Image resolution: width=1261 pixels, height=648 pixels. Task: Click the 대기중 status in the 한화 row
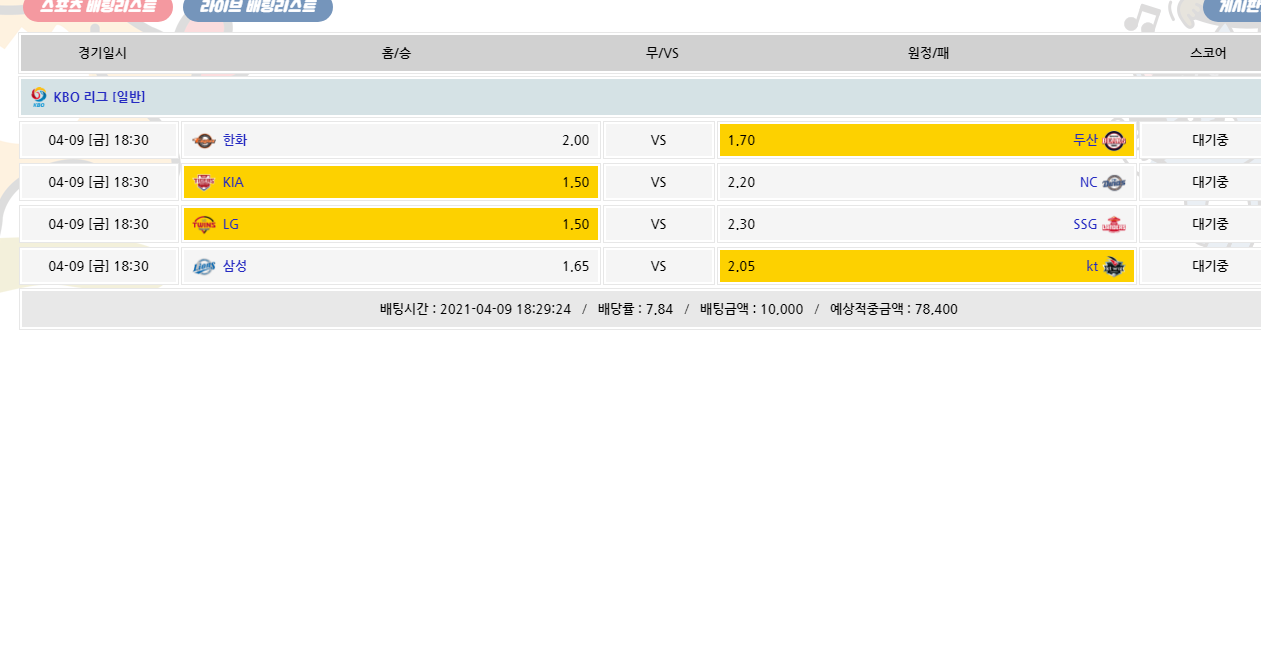tap(1209, 140)
